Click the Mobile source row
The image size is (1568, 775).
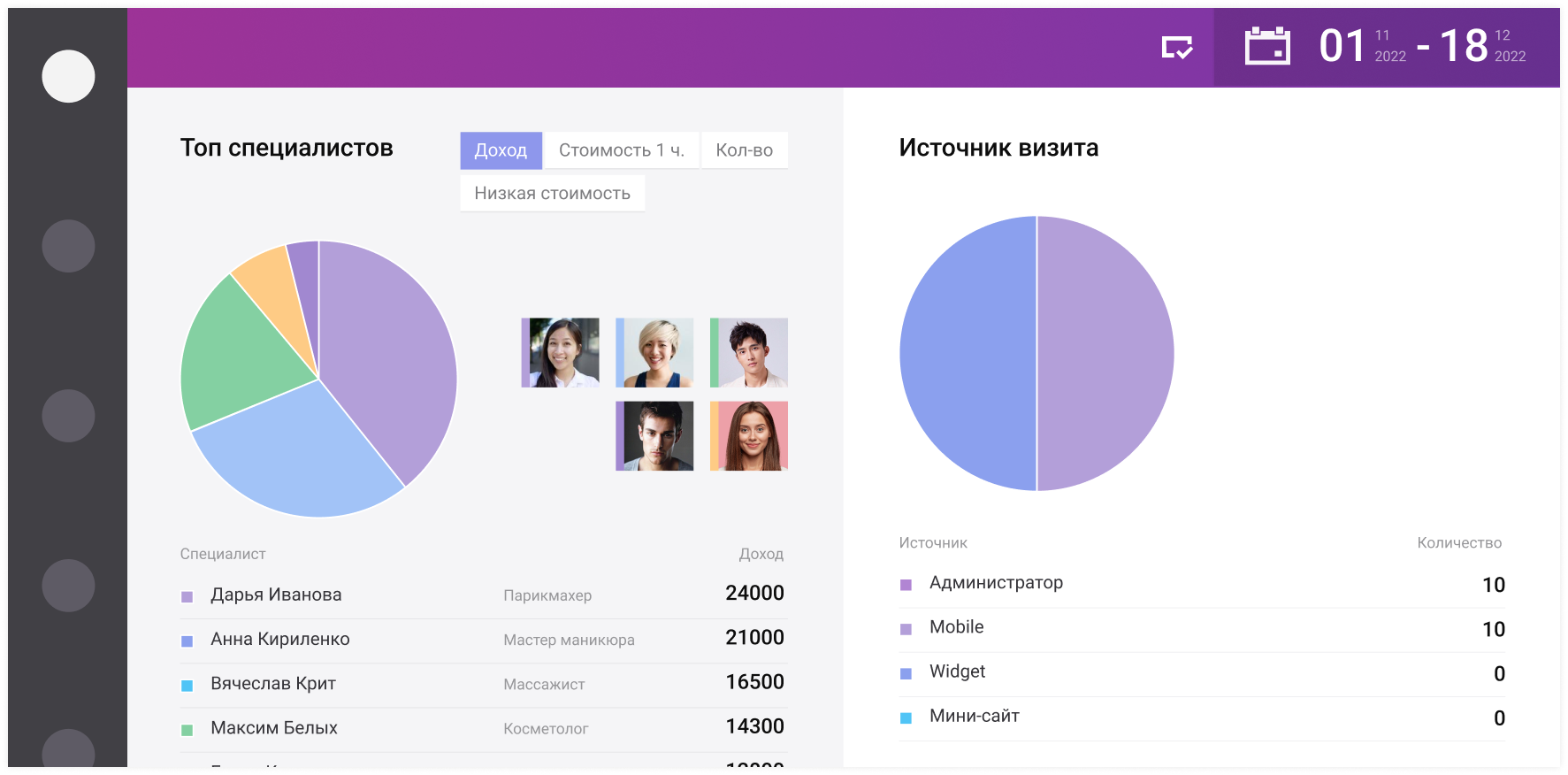pos(956,627)
